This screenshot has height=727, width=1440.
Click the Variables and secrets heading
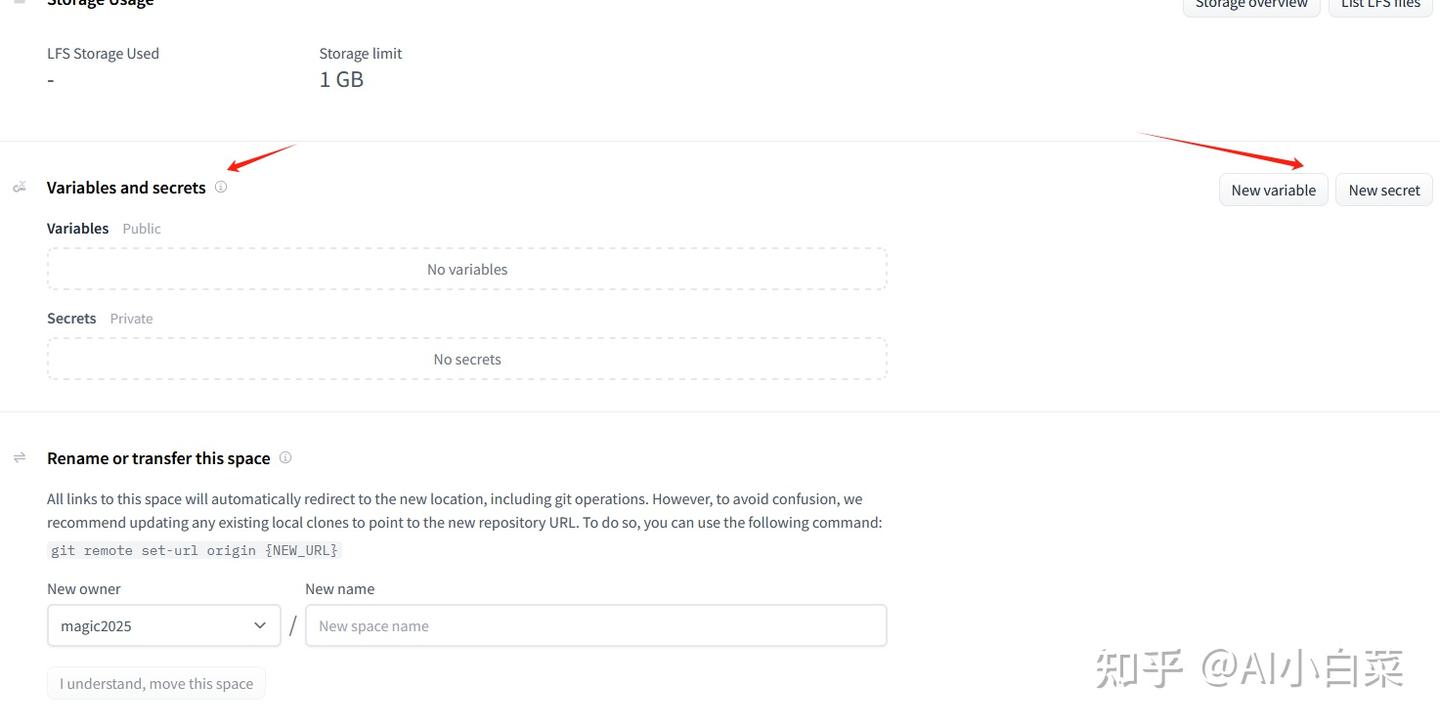pos(126,187)
